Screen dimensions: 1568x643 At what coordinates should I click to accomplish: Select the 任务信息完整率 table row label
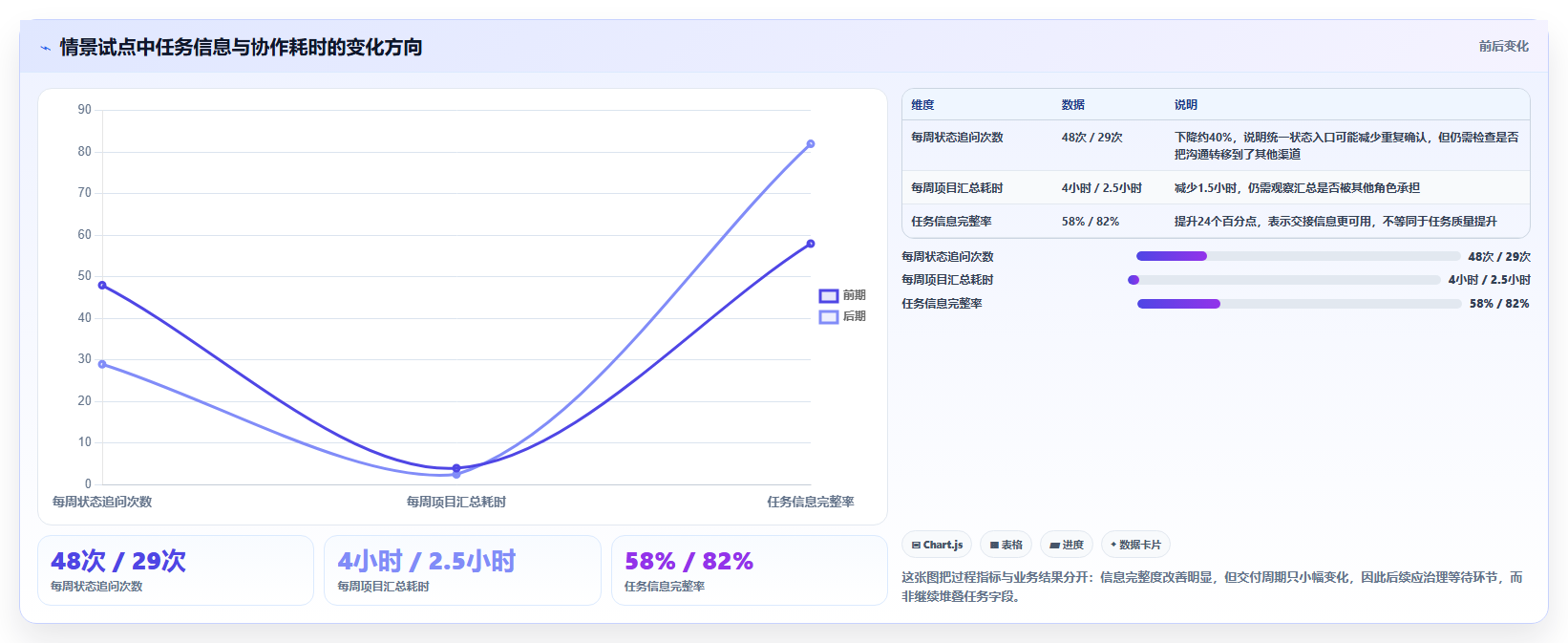point(951,222)
